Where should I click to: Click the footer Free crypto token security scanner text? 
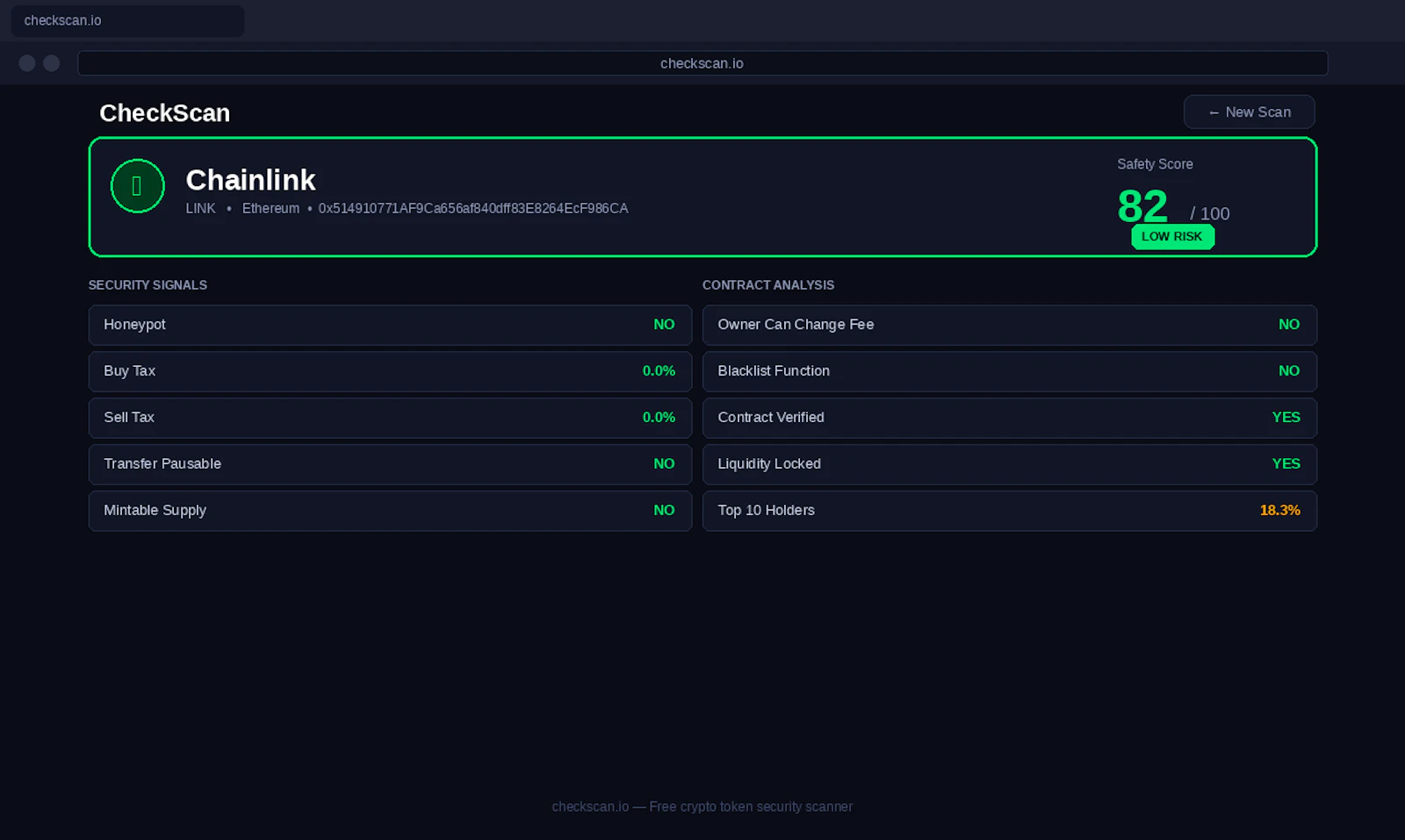click(x=751, y=807)
